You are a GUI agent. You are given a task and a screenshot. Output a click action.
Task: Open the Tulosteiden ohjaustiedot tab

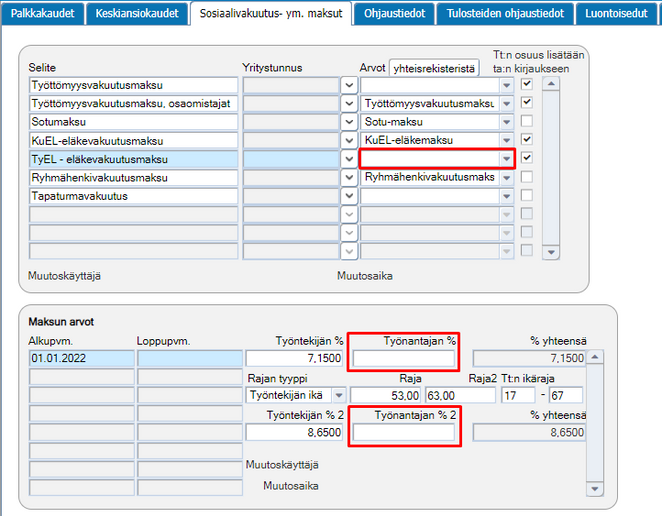505,14
